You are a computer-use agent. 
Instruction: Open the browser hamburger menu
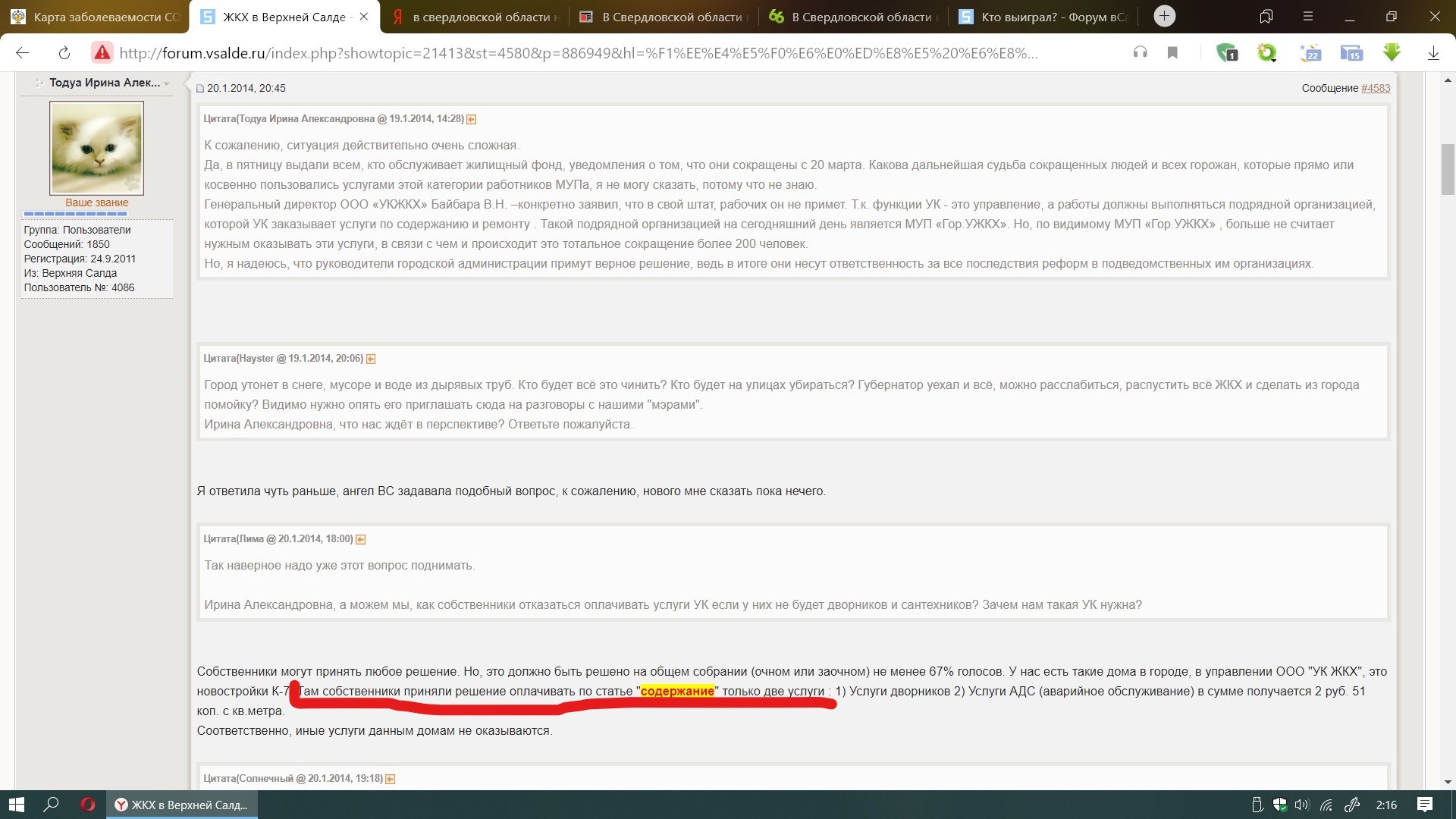pos(1308,17)
